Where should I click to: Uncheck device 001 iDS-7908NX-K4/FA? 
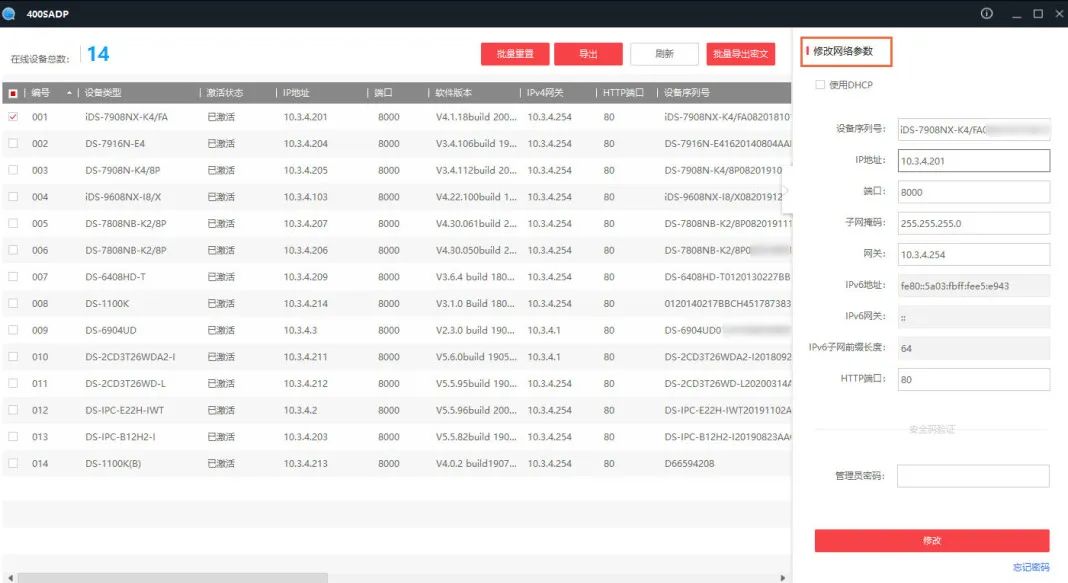click(x=13, y=117)
